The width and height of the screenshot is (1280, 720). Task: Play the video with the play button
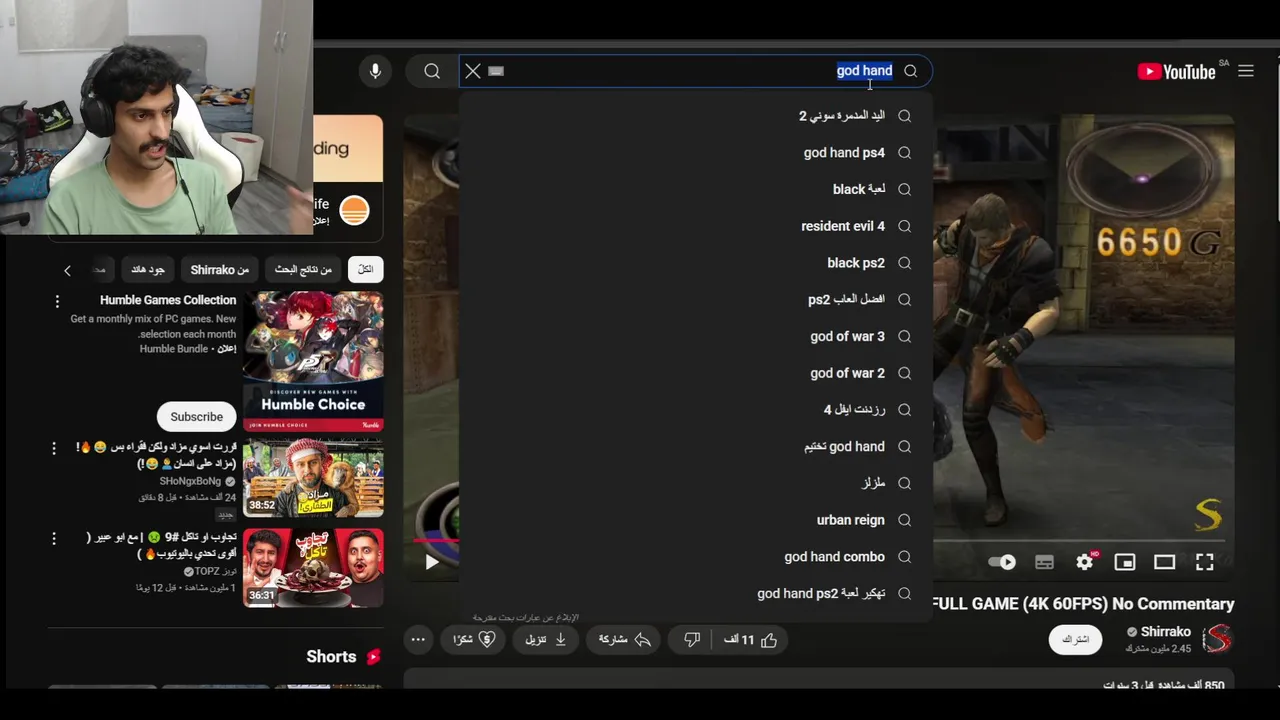tap(431, 562)
